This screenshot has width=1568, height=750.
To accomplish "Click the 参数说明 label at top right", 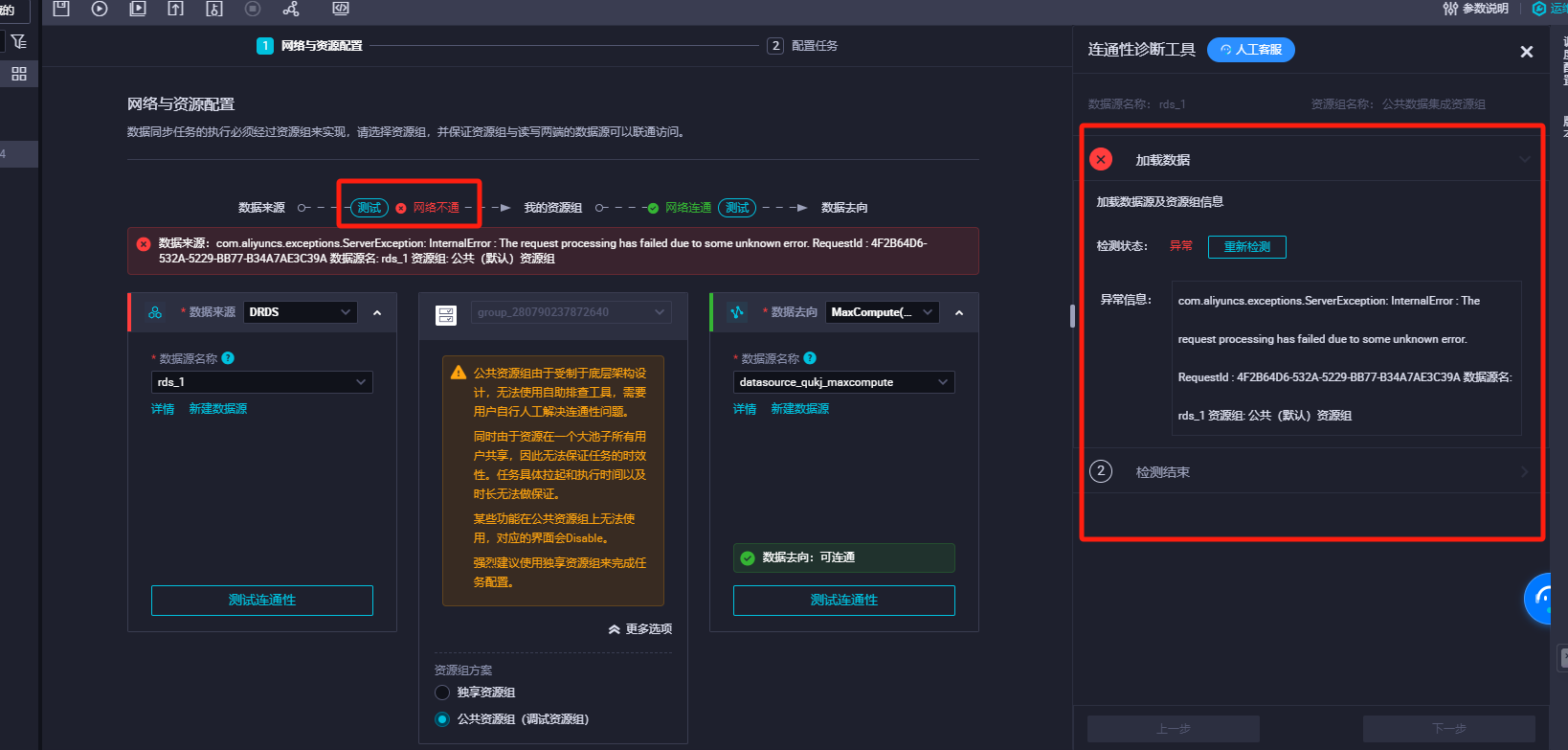I will [x=1486, y=9].
